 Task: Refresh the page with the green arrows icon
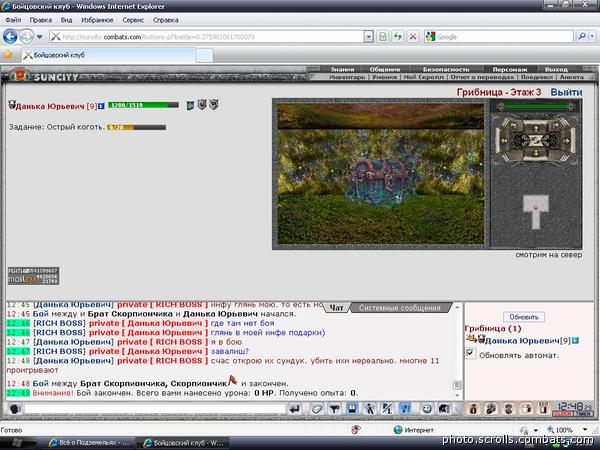[398, 37]
